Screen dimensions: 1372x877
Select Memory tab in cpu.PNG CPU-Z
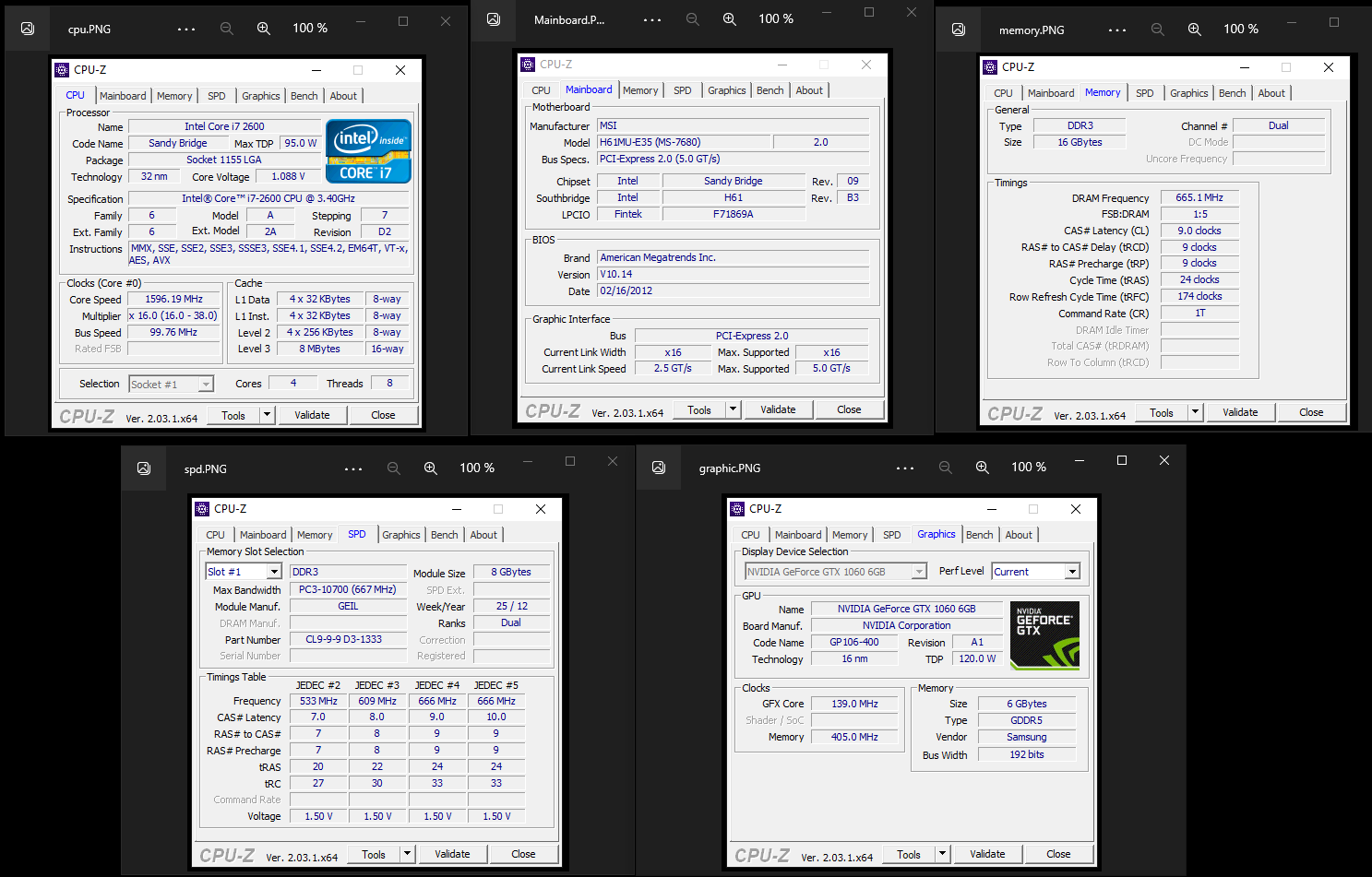point(174,96)
